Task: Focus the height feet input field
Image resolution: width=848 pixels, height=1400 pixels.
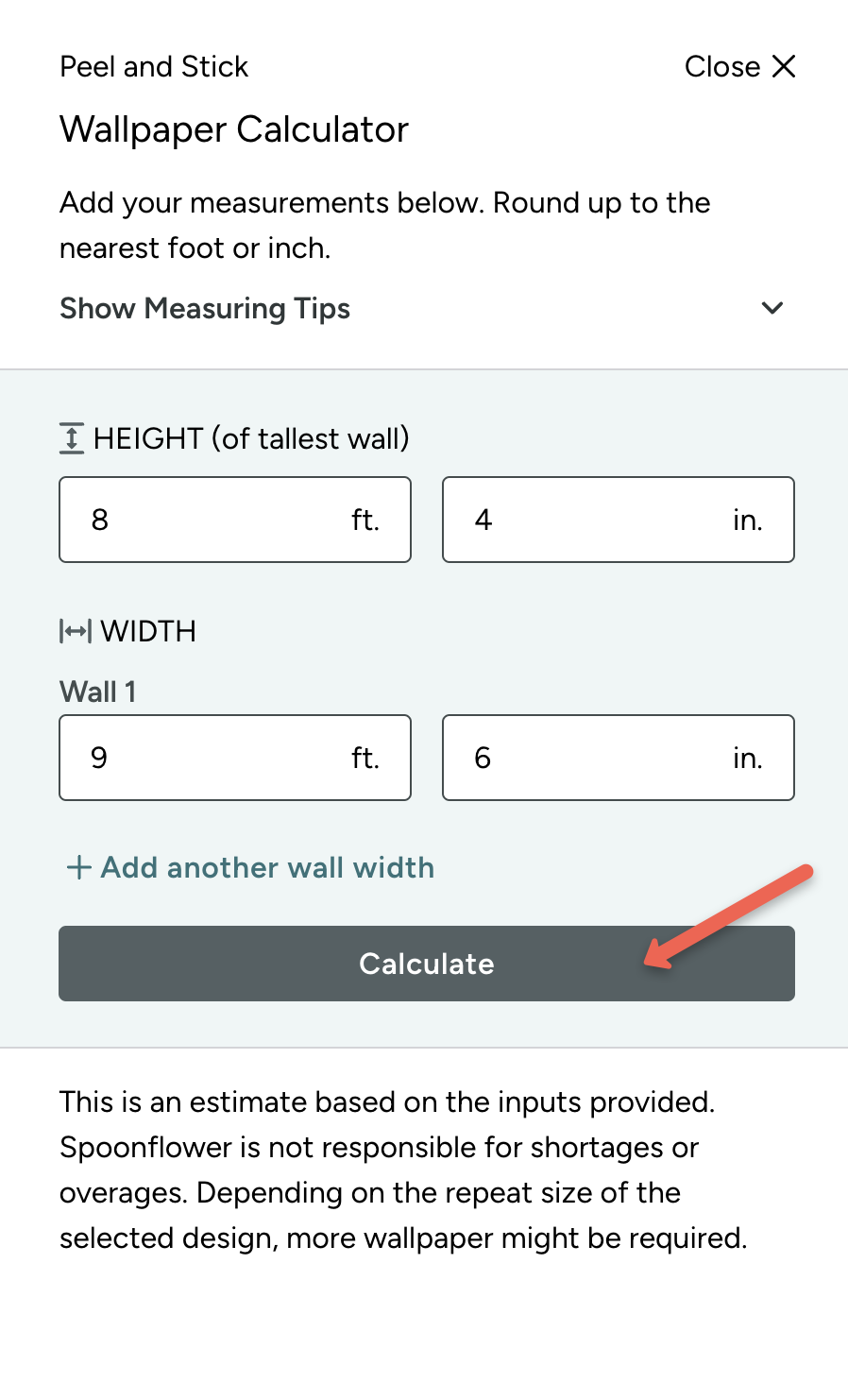Action: tap(208, 520)
